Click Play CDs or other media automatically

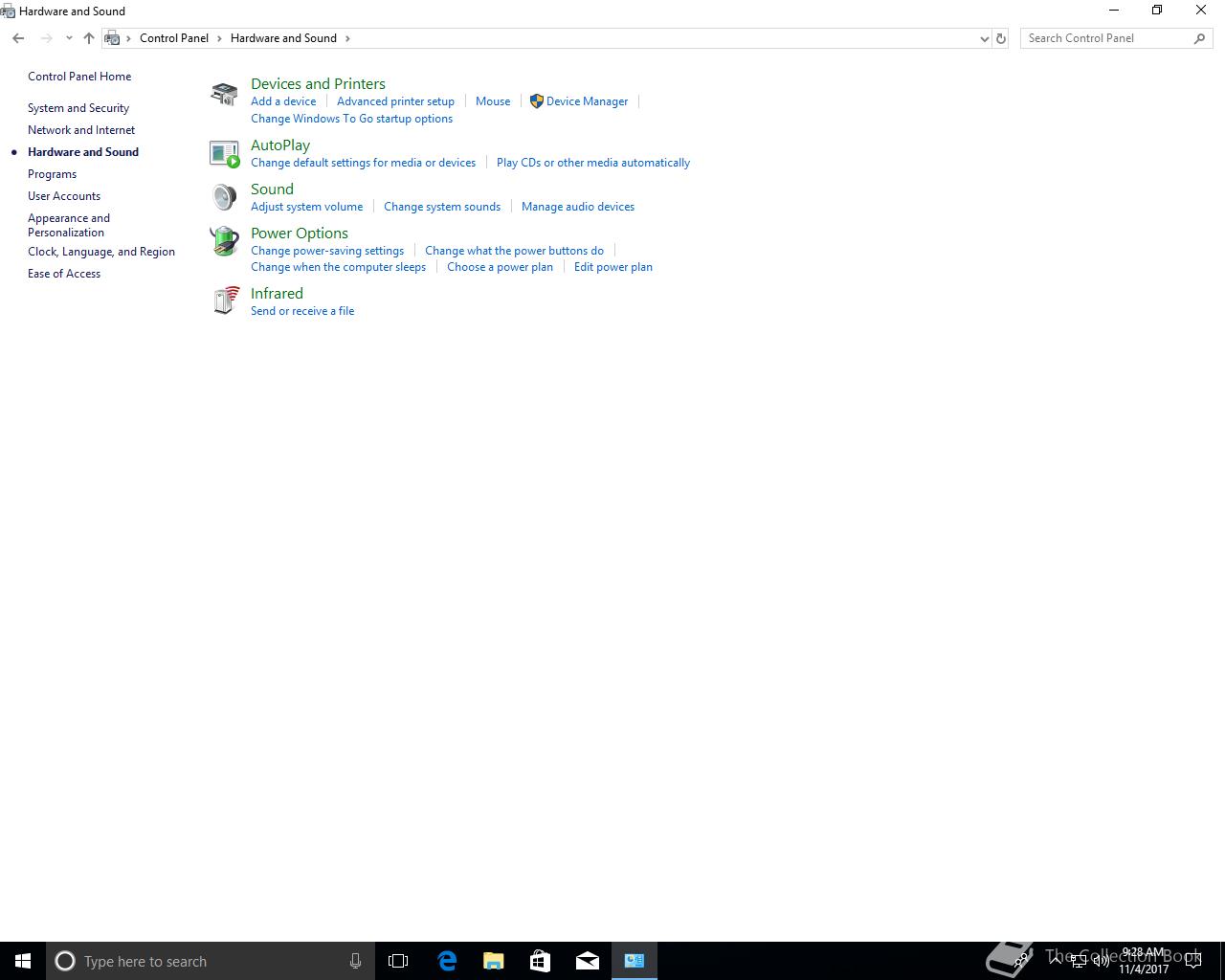[x=593, y=163]
